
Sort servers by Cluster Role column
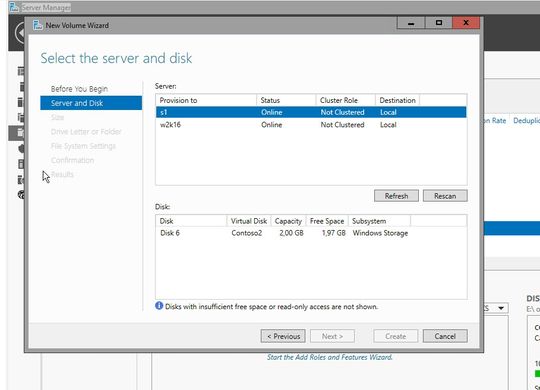(345, 100)
